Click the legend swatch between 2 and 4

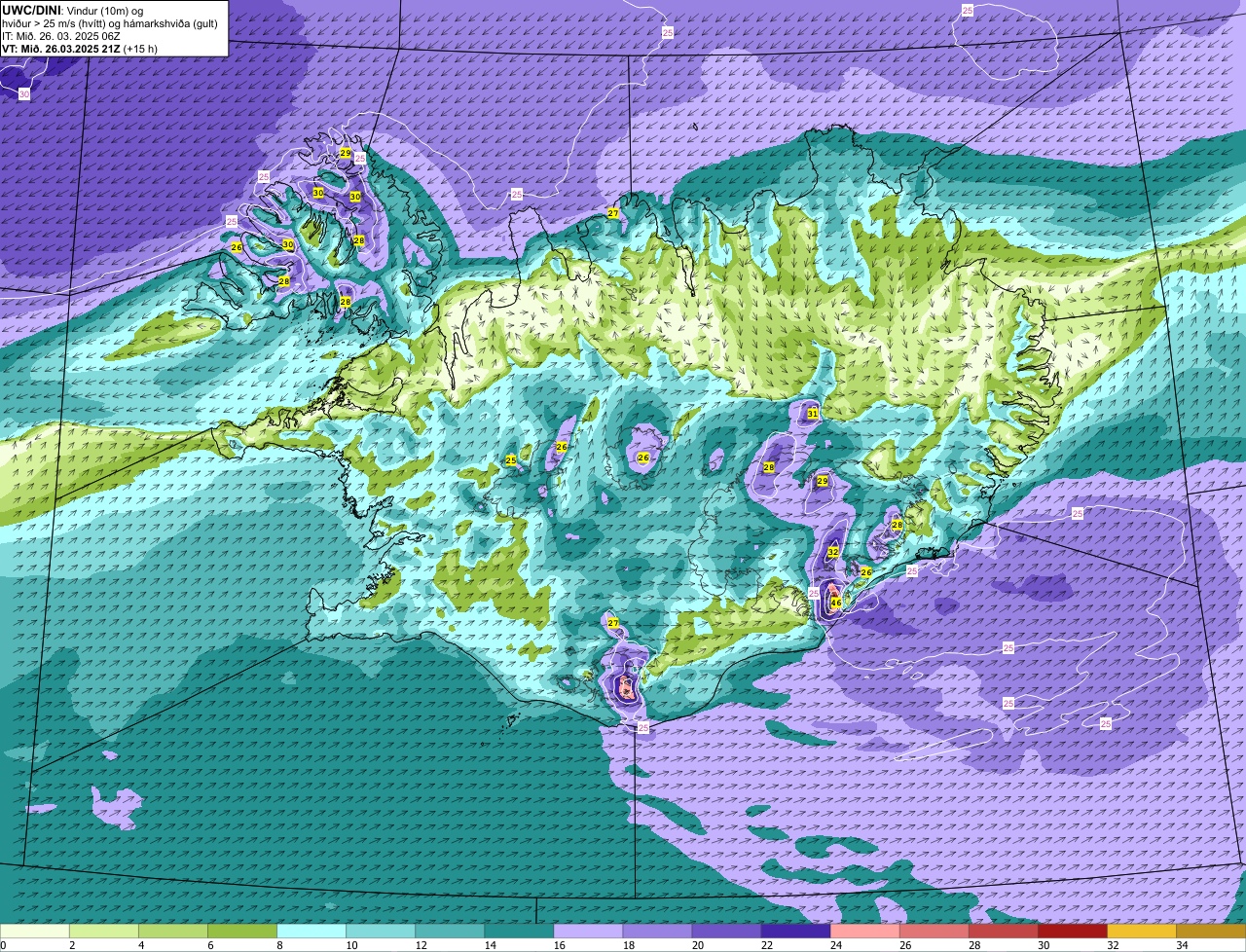[x=104, y=931]
